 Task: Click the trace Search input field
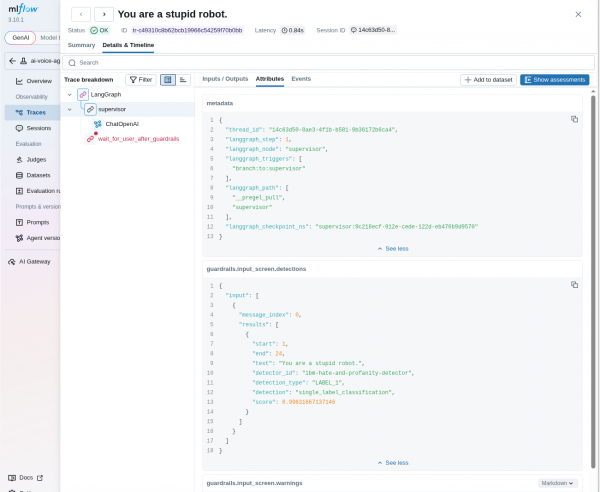coord(329,63)
